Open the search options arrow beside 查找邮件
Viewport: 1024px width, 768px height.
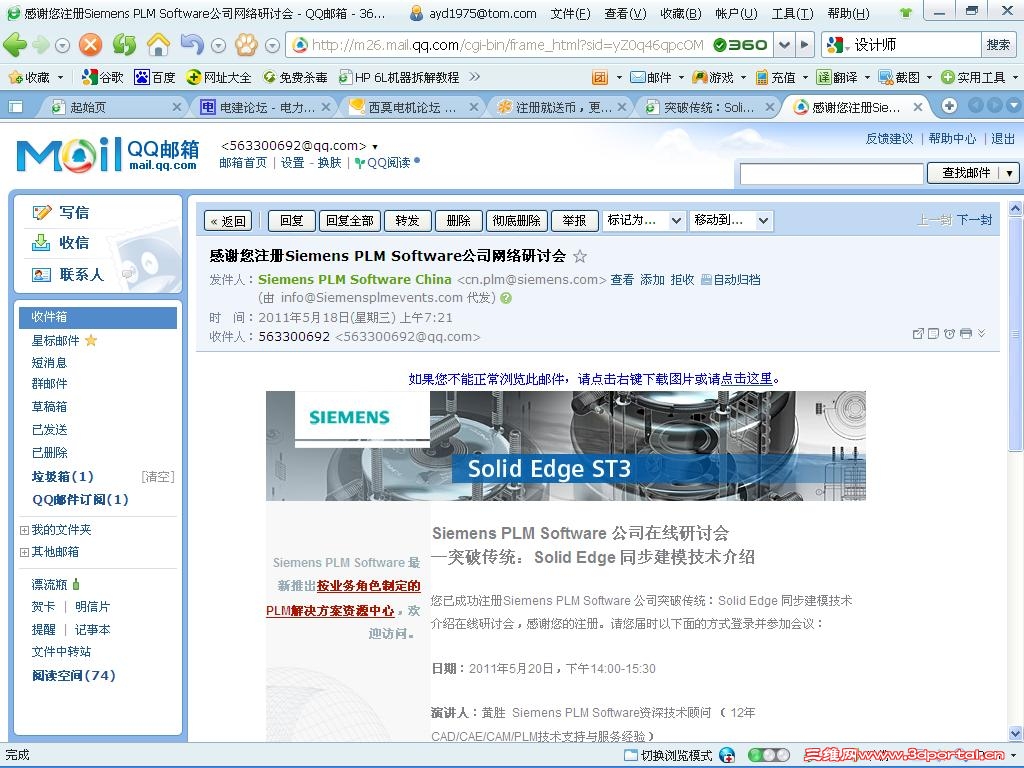click(1010, 173)
